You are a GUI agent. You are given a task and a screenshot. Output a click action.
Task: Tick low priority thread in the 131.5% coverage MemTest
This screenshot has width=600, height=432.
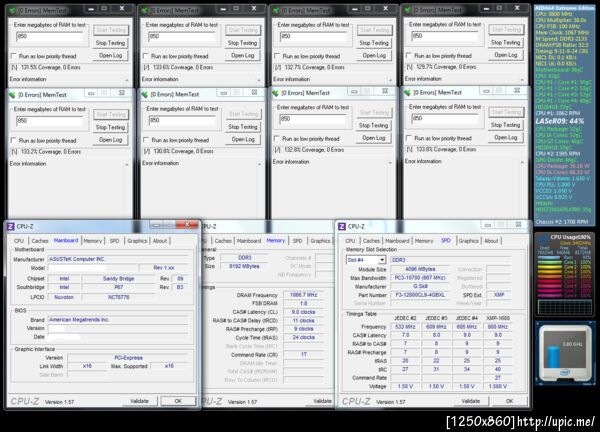pos(14,56)
